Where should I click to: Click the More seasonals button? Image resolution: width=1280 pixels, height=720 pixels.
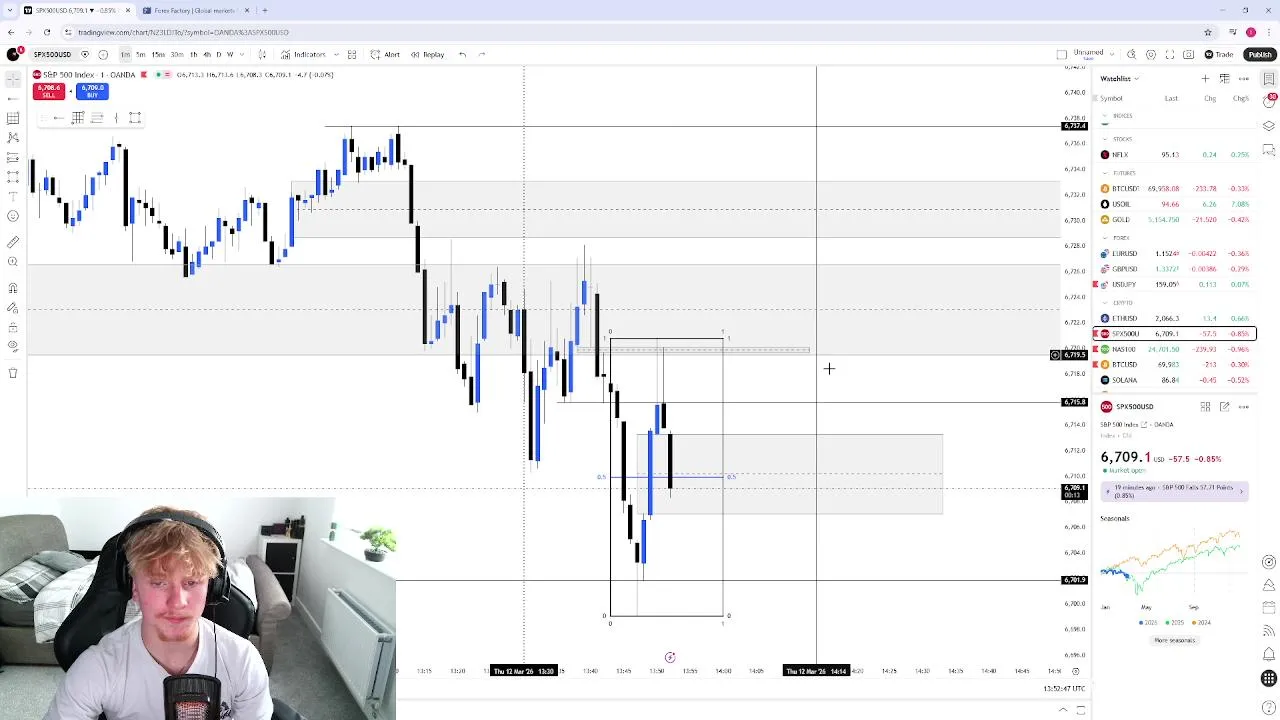click(x=1174, y=640)
